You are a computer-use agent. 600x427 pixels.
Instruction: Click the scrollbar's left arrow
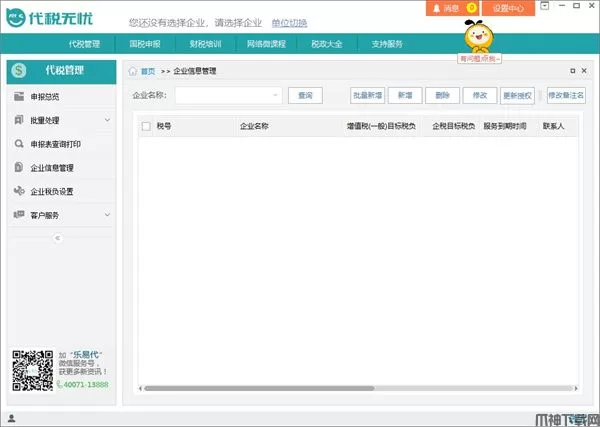(140, 388)
